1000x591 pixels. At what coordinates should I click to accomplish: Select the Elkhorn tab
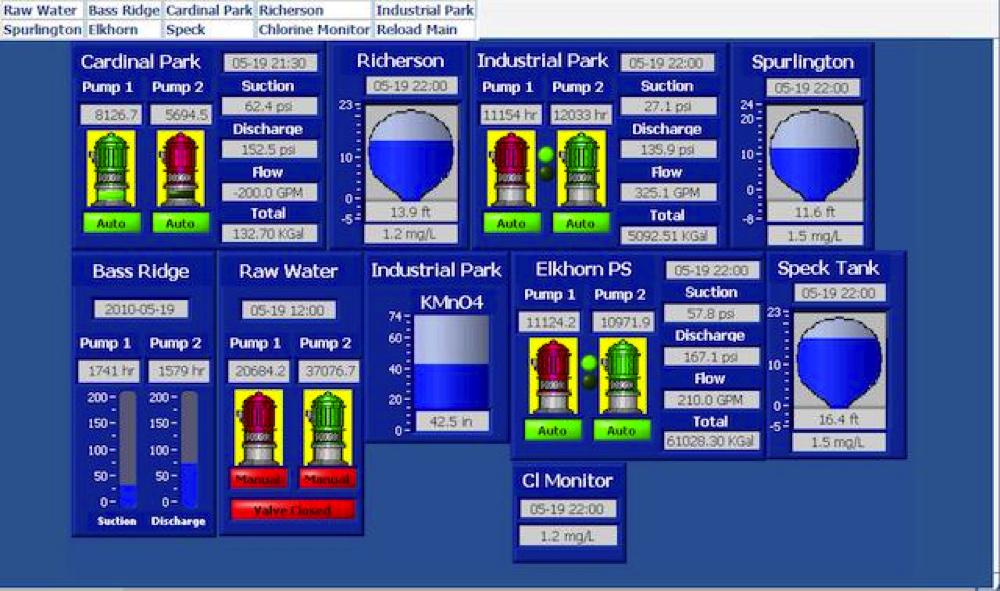click(124, 29)
